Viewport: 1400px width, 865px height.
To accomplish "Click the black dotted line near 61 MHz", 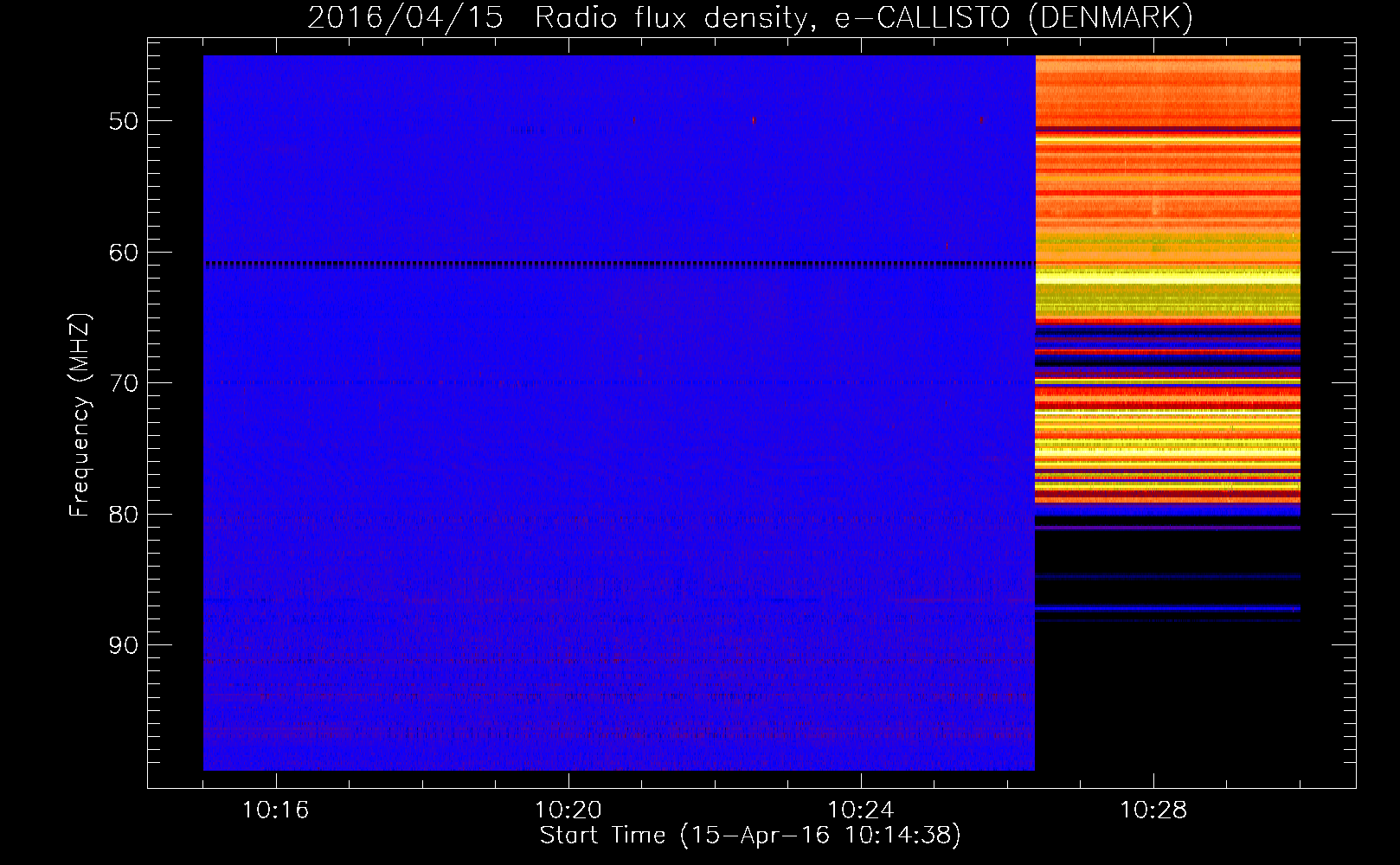I will pyautogui.click(x=619, y=264).
